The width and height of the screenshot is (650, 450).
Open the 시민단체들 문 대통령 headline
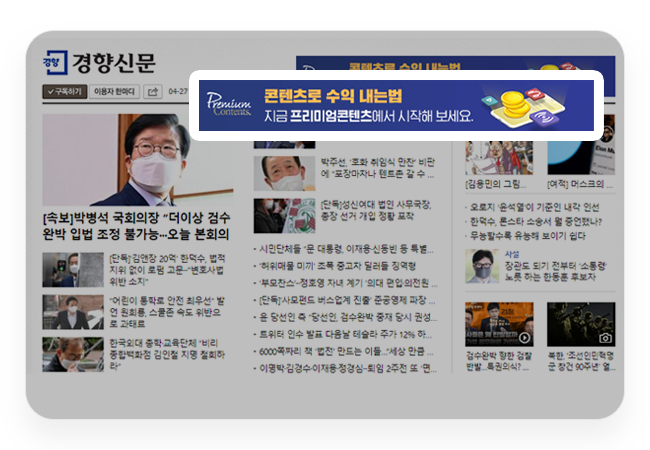point(344,249)
